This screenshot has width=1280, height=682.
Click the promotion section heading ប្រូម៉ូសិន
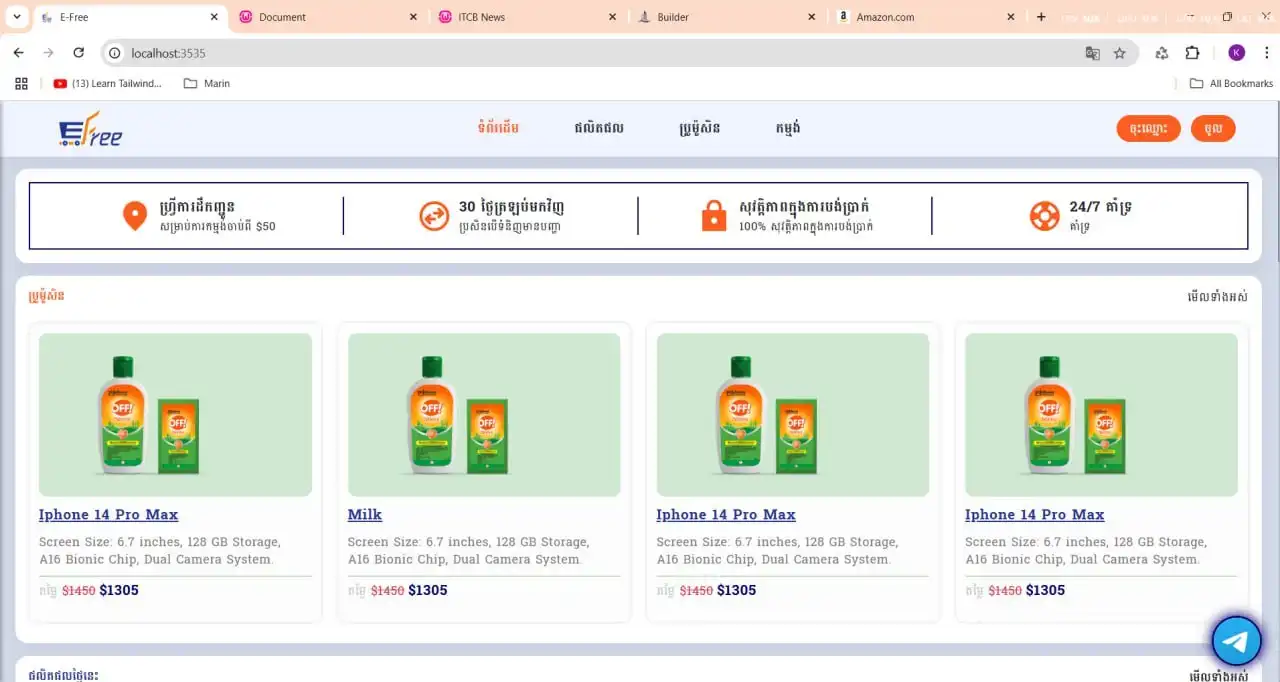pyautogui.click(x=47, y=296)
